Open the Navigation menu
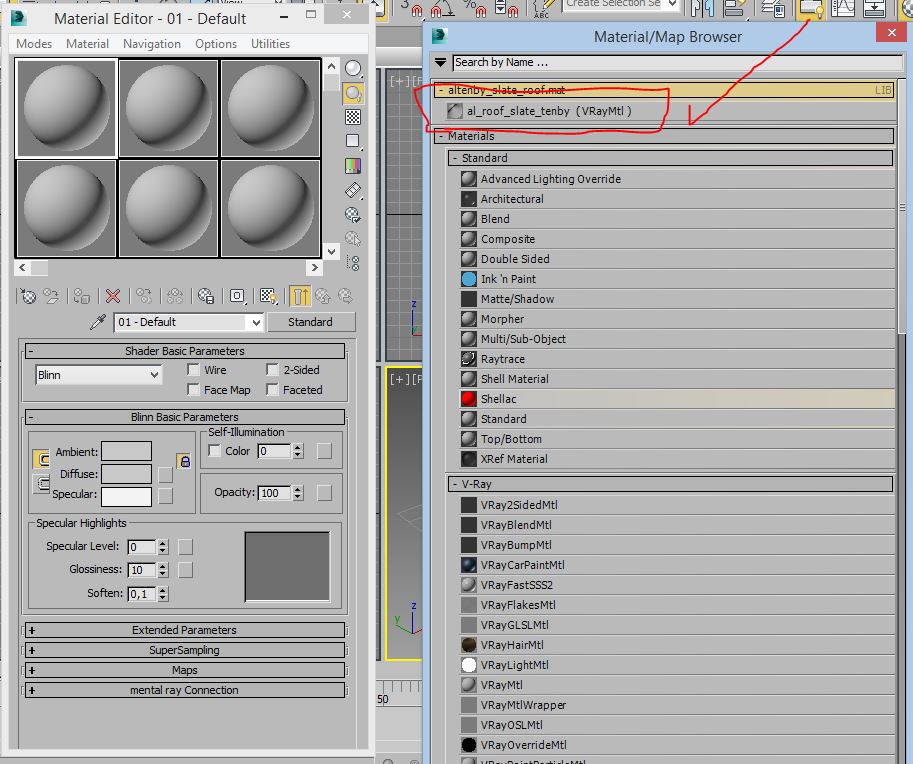The width and height of the screenshot is (913, 764). point(151,44)
